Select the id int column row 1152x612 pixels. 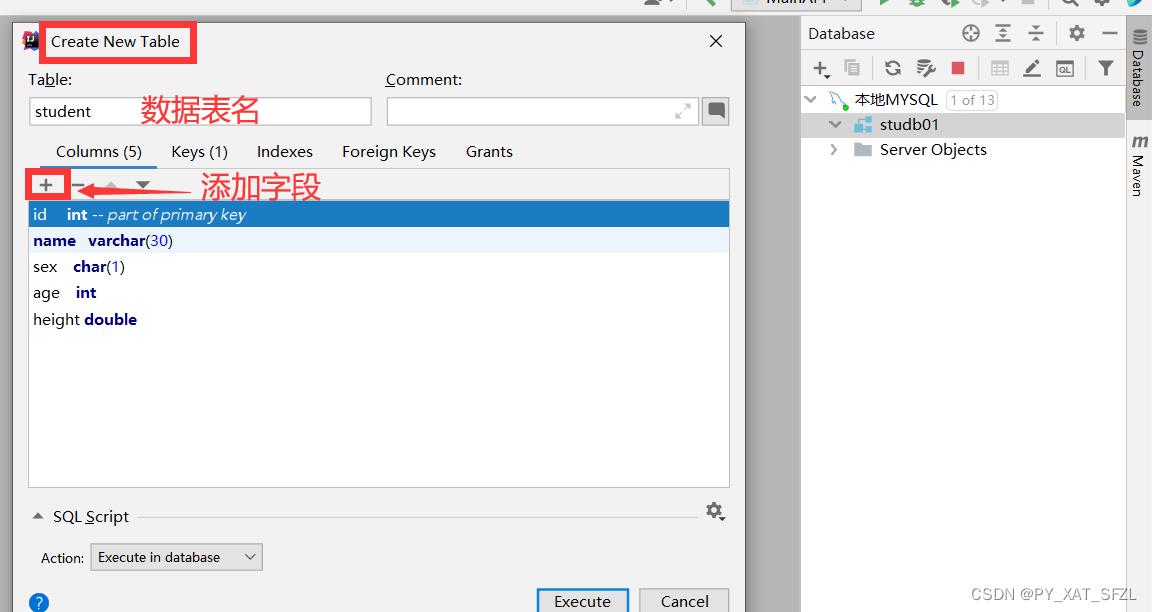coord(379,215)
